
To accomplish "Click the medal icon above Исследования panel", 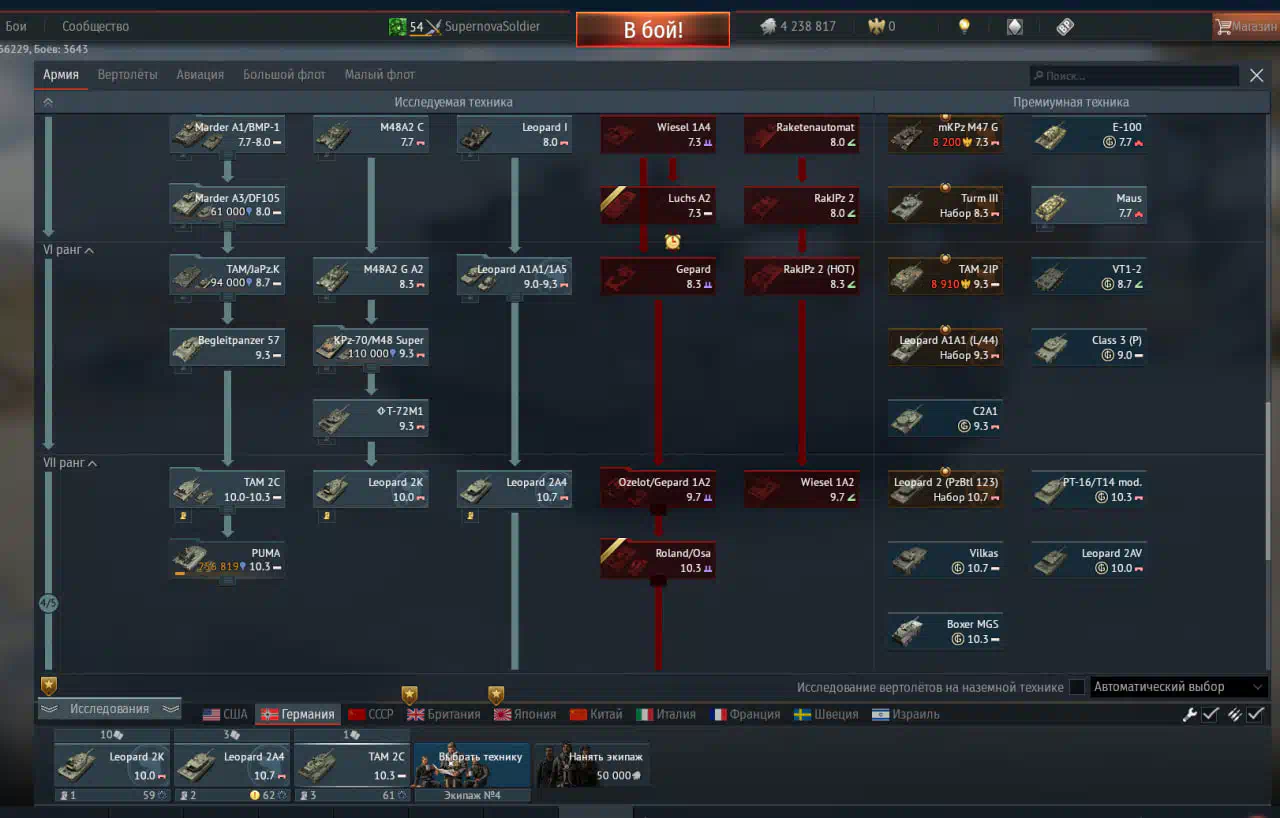I will pos(49,685).
